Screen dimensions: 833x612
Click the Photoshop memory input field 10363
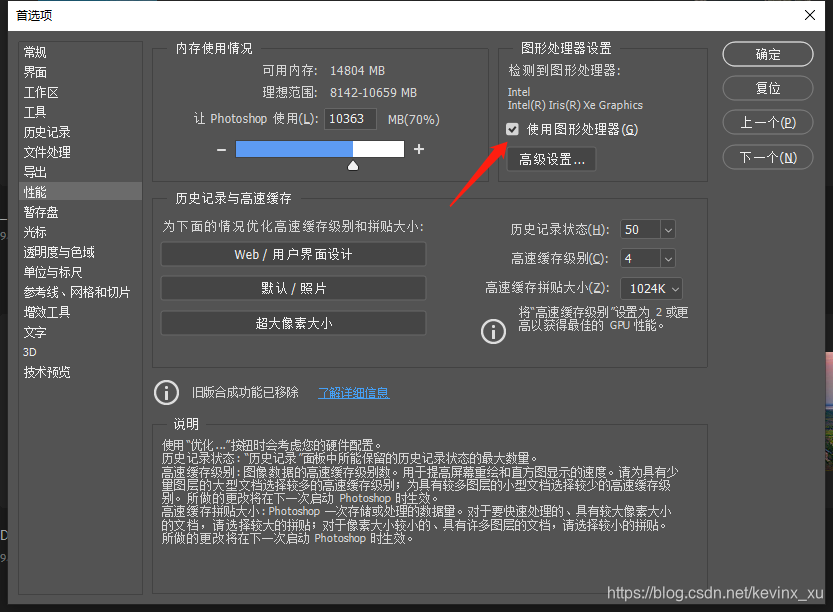coord(350,119)
